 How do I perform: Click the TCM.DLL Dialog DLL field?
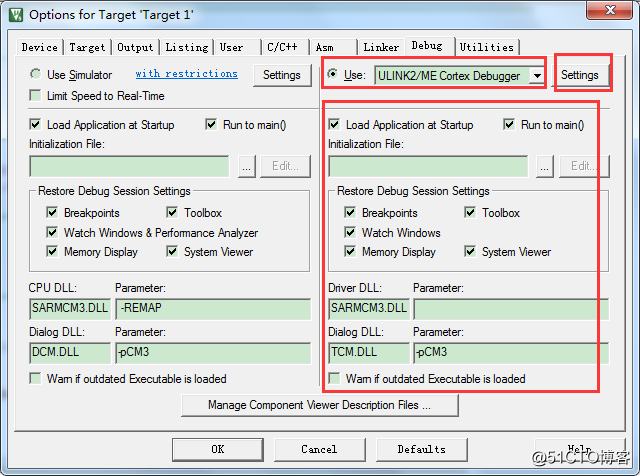[369, 353]
